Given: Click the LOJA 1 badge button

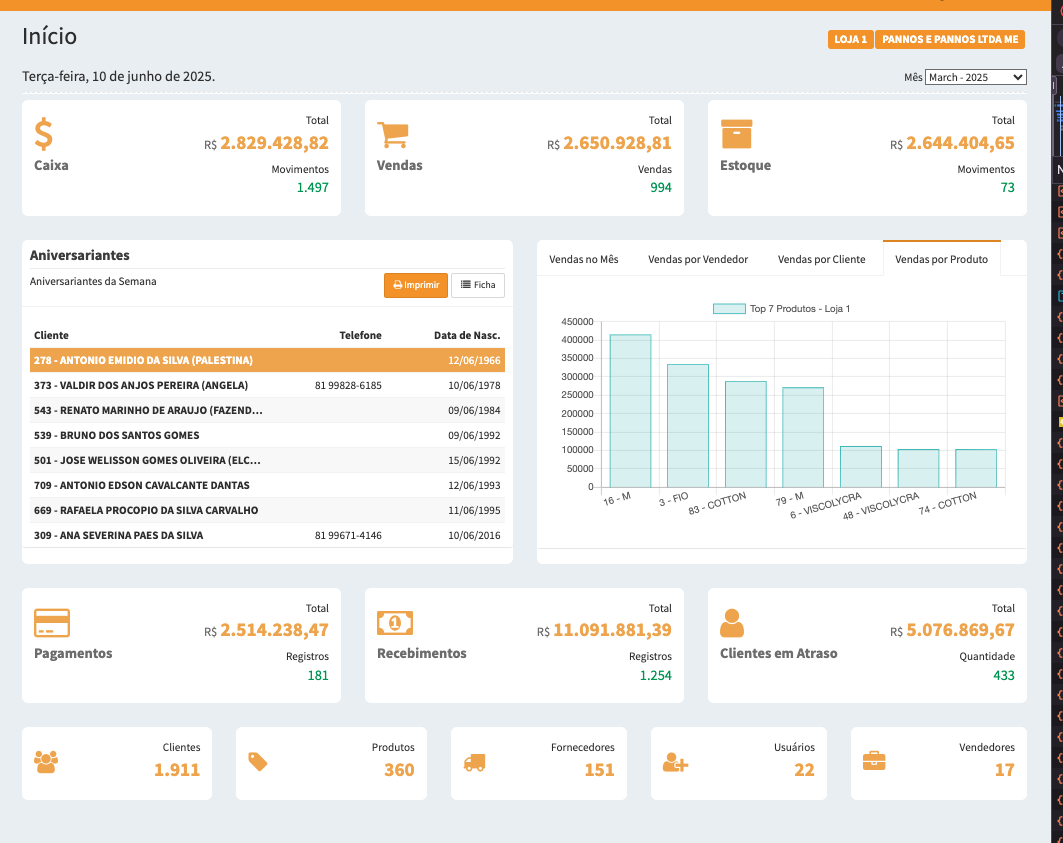Looking at the screenshot, I should pos(850,40).
